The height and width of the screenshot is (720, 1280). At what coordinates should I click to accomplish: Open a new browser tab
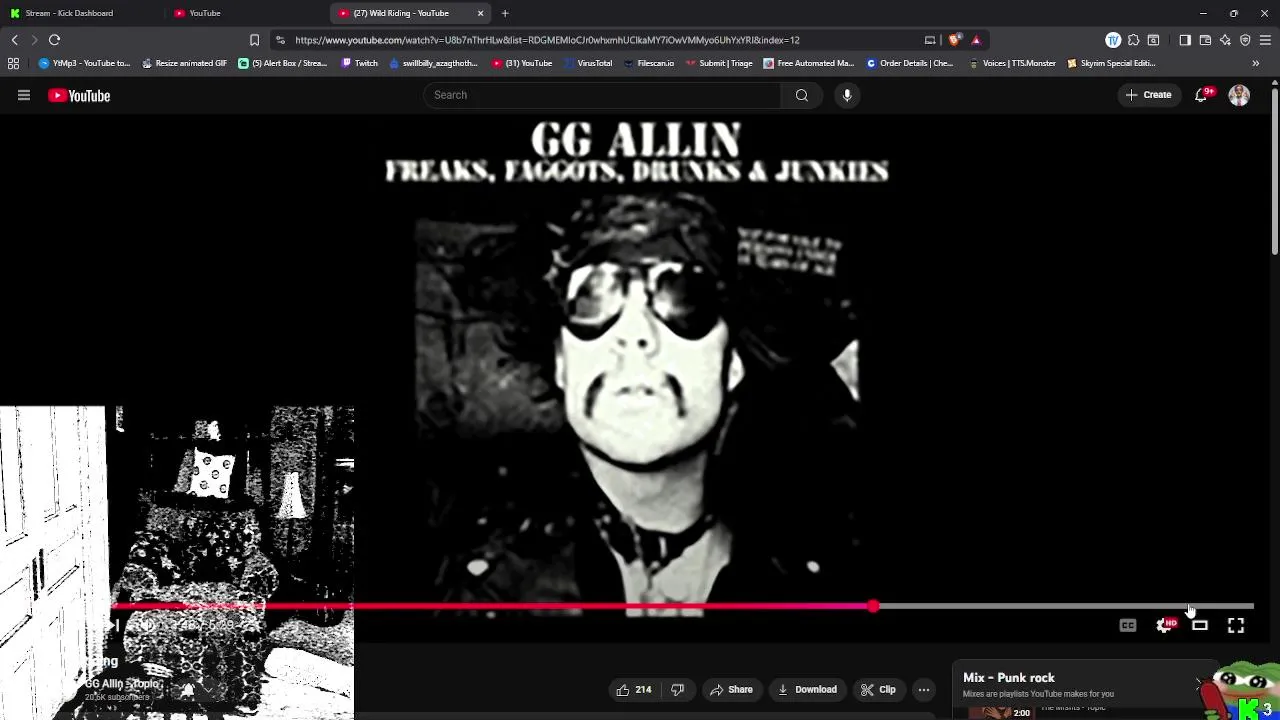(505, 13)
